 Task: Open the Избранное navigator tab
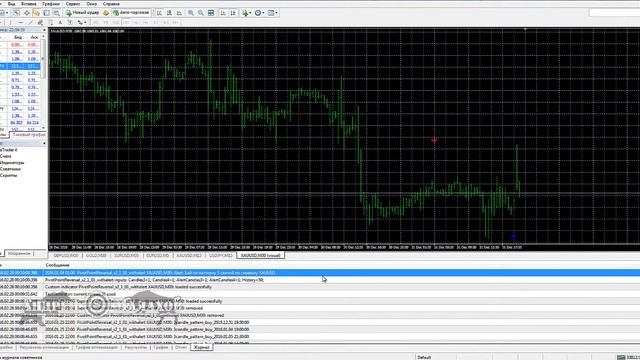coord(19,253)
